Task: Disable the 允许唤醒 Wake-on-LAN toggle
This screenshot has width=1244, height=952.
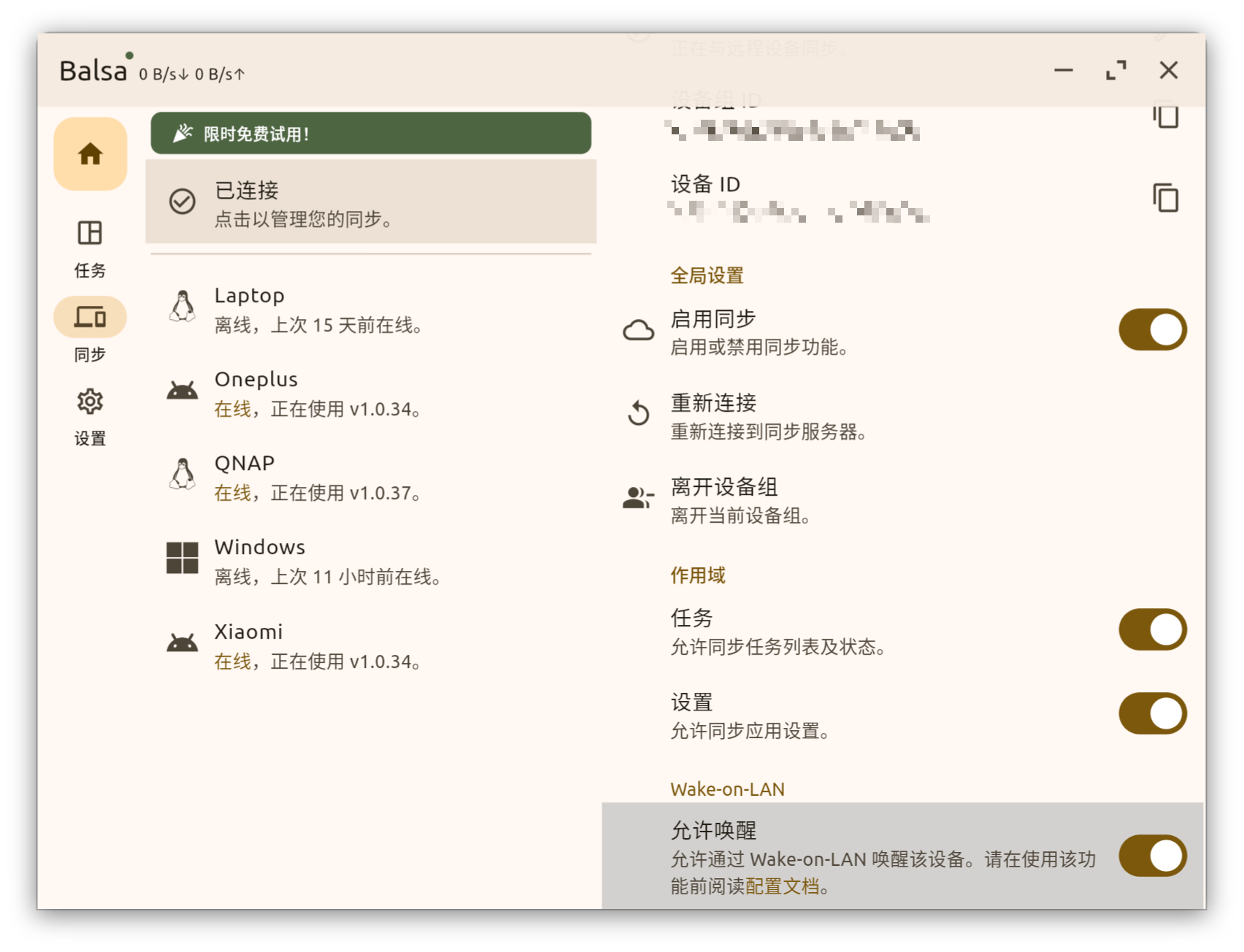Action: [x=1152, y=854]
